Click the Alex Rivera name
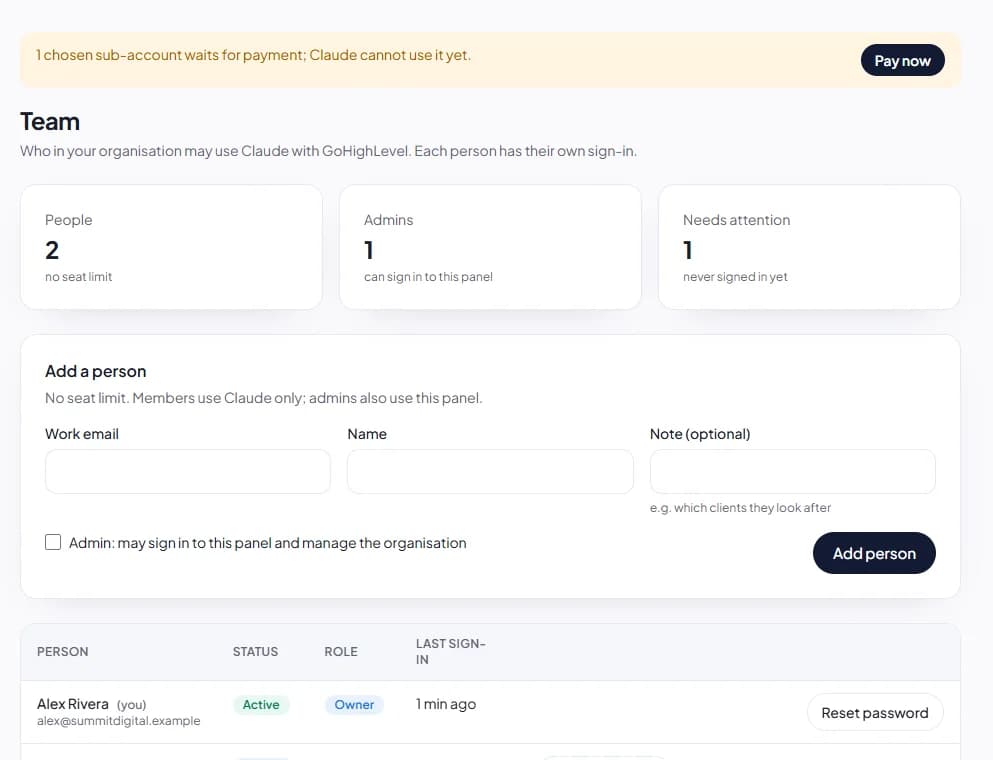 click(x=73, y=704)
